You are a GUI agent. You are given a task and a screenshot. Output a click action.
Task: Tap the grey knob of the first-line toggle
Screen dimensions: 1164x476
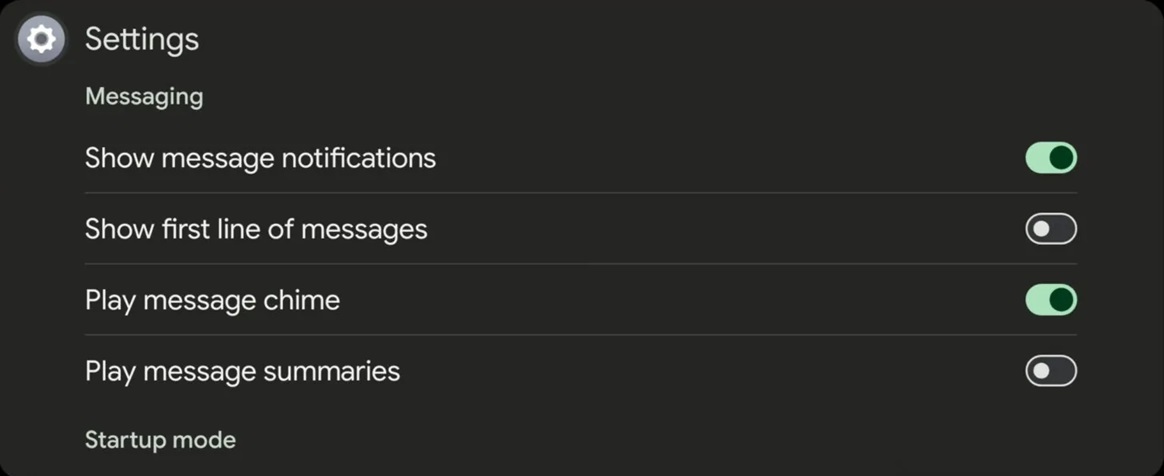[1041, 229]
